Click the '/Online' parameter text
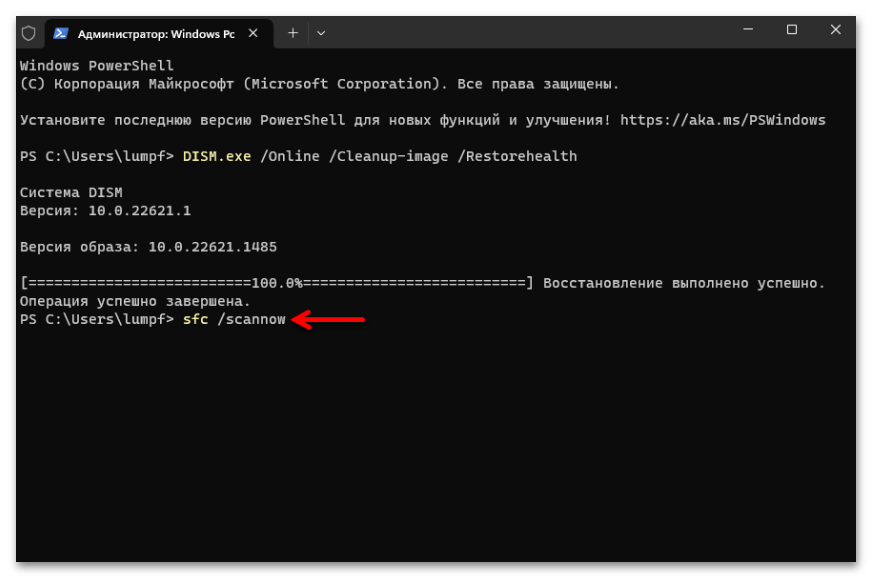 coord(290,156)
